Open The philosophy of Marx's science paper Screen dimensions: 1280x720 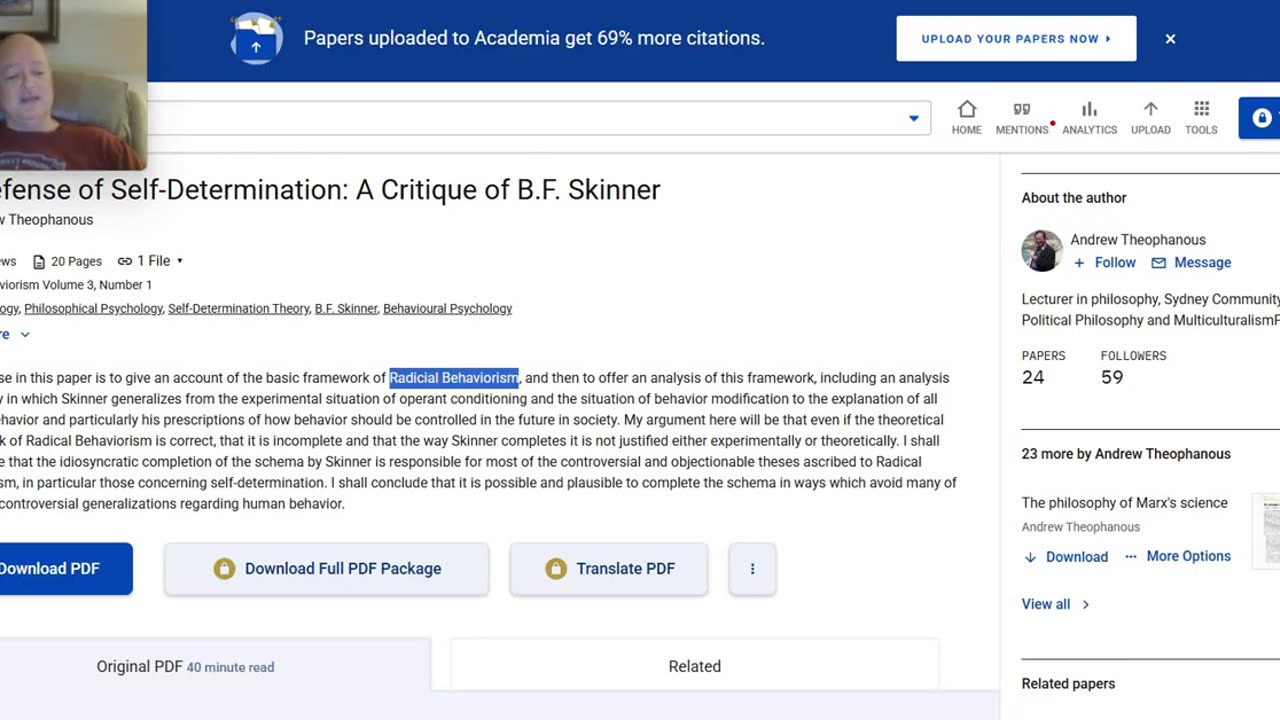(x=1124, y=503)
